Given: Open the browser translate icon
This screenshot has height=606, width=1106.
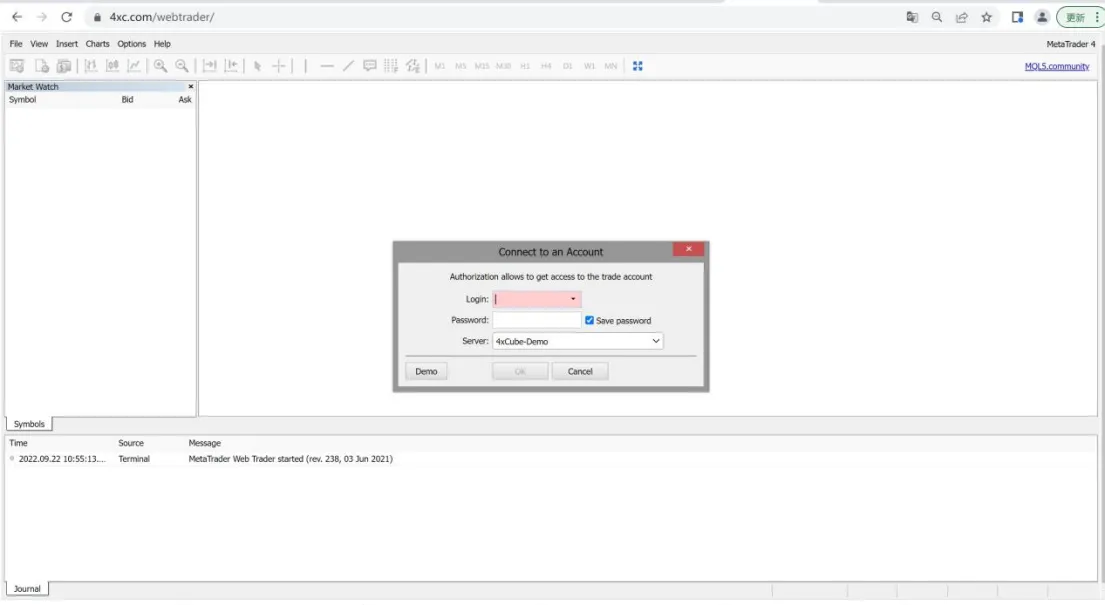Looking at the screenshot, I should click(912, 18).
